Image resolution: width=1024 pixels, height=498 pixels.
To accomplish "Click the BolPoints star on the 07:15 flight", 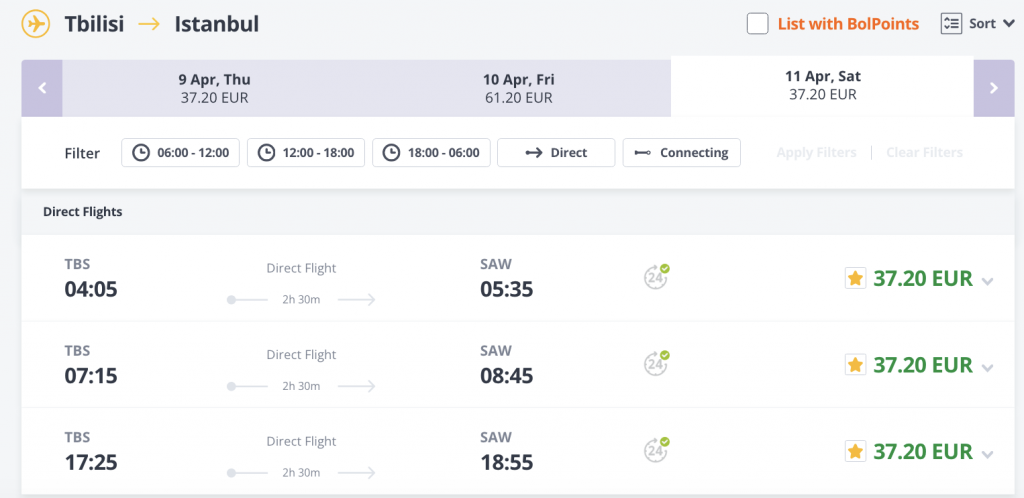I will (855, 365).
